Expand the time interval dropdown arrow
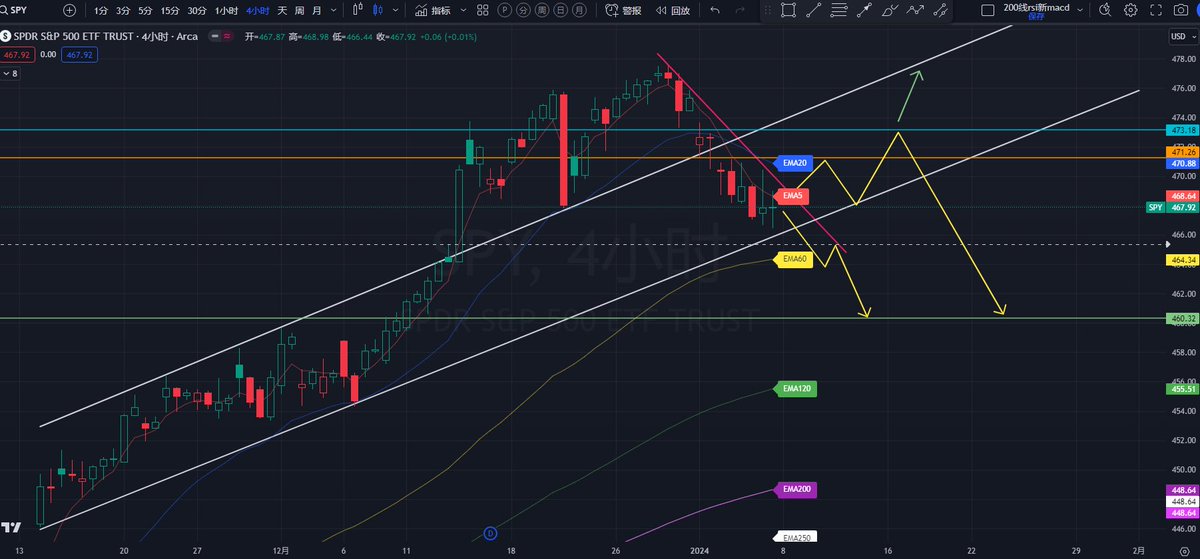The image size is (1200, 559). point(332,10)
